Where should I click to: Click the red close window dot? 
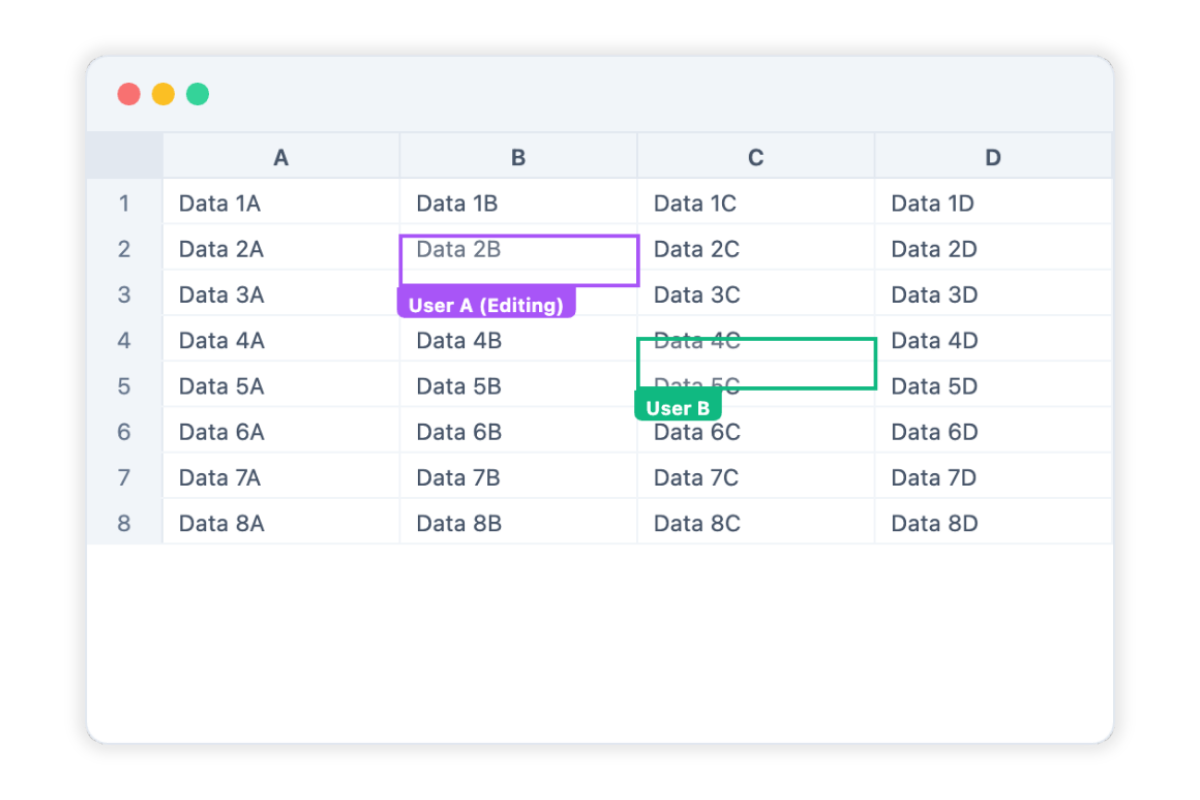coord(129,94)
